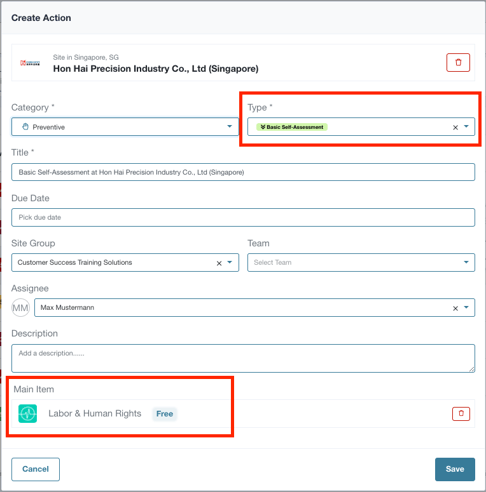Image resolution: width=486 pixels, height=492 pixels.
Task: Cancel the Create Action dialog
Action: click(35, 469)
